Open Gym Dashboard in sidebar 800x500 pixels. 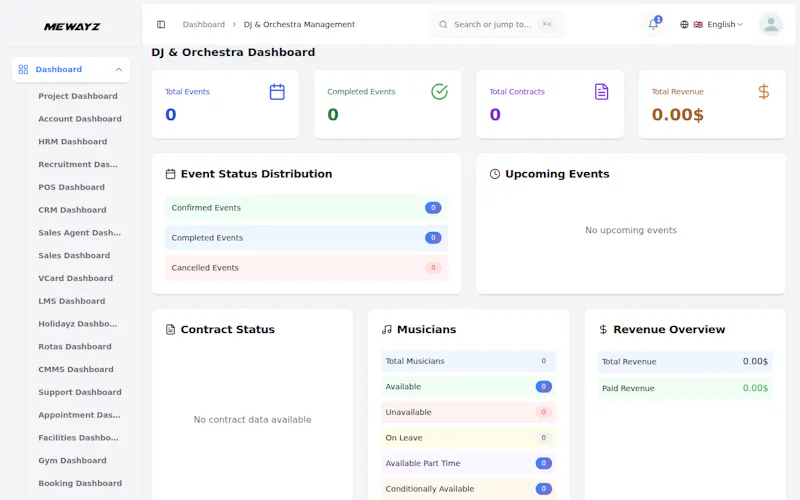pyautogui.click(x=72, y=461)
